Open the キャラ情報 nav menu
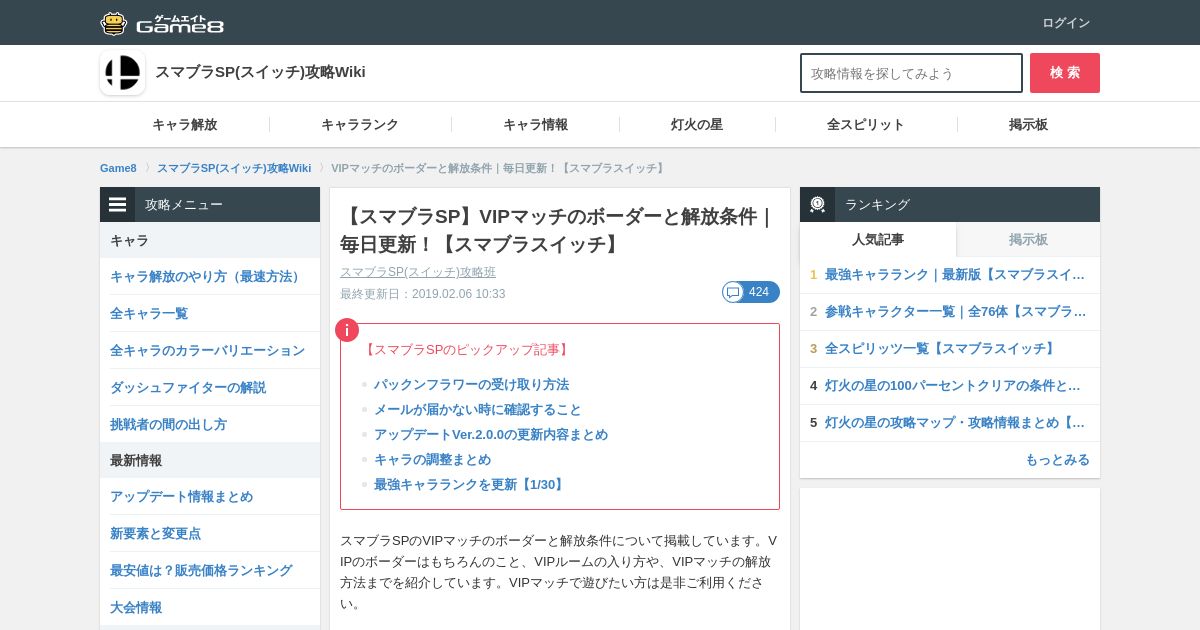 pyautogui.click(x=536, y=125)
